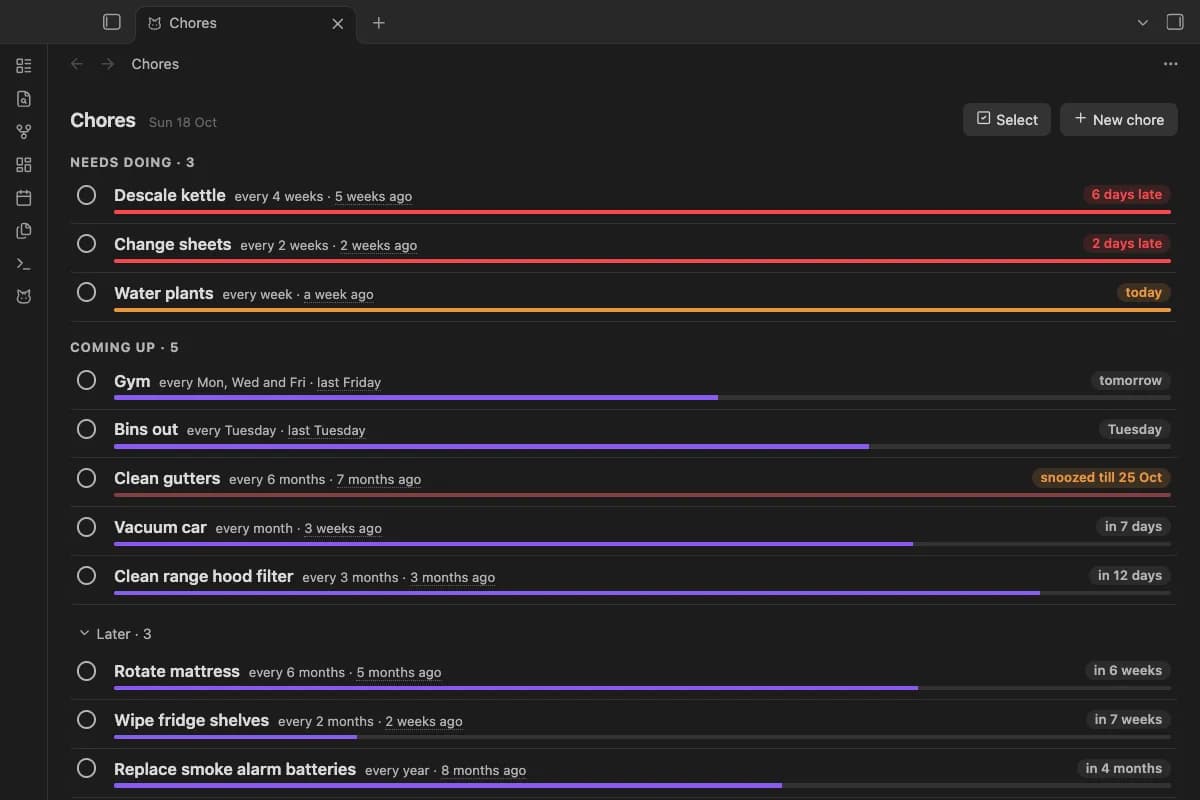
Task: Complete the Vacuum car chore
Action: pos(87,527)
